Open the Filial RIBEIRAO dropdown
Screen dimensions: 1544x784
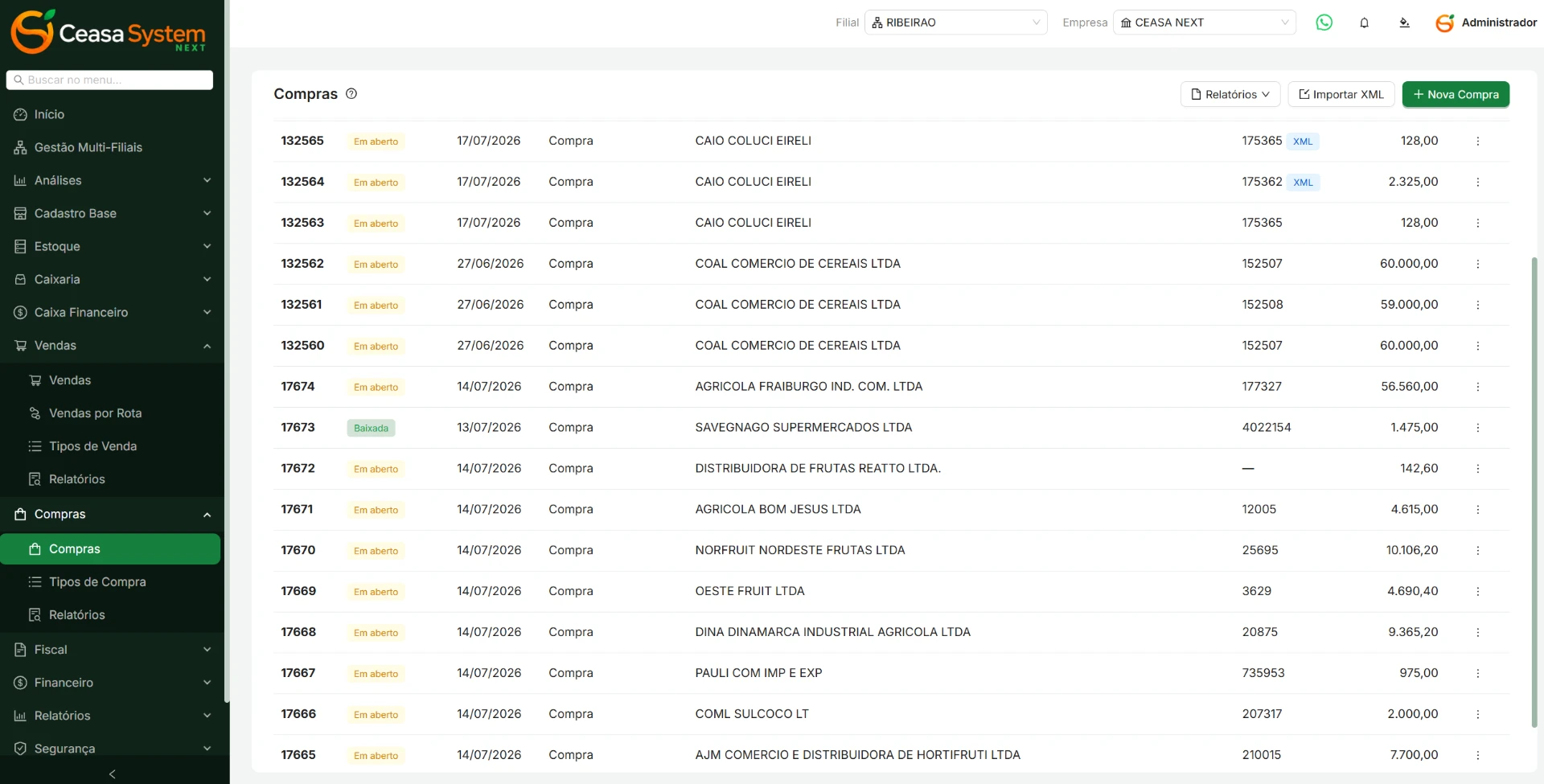[956, 23]
